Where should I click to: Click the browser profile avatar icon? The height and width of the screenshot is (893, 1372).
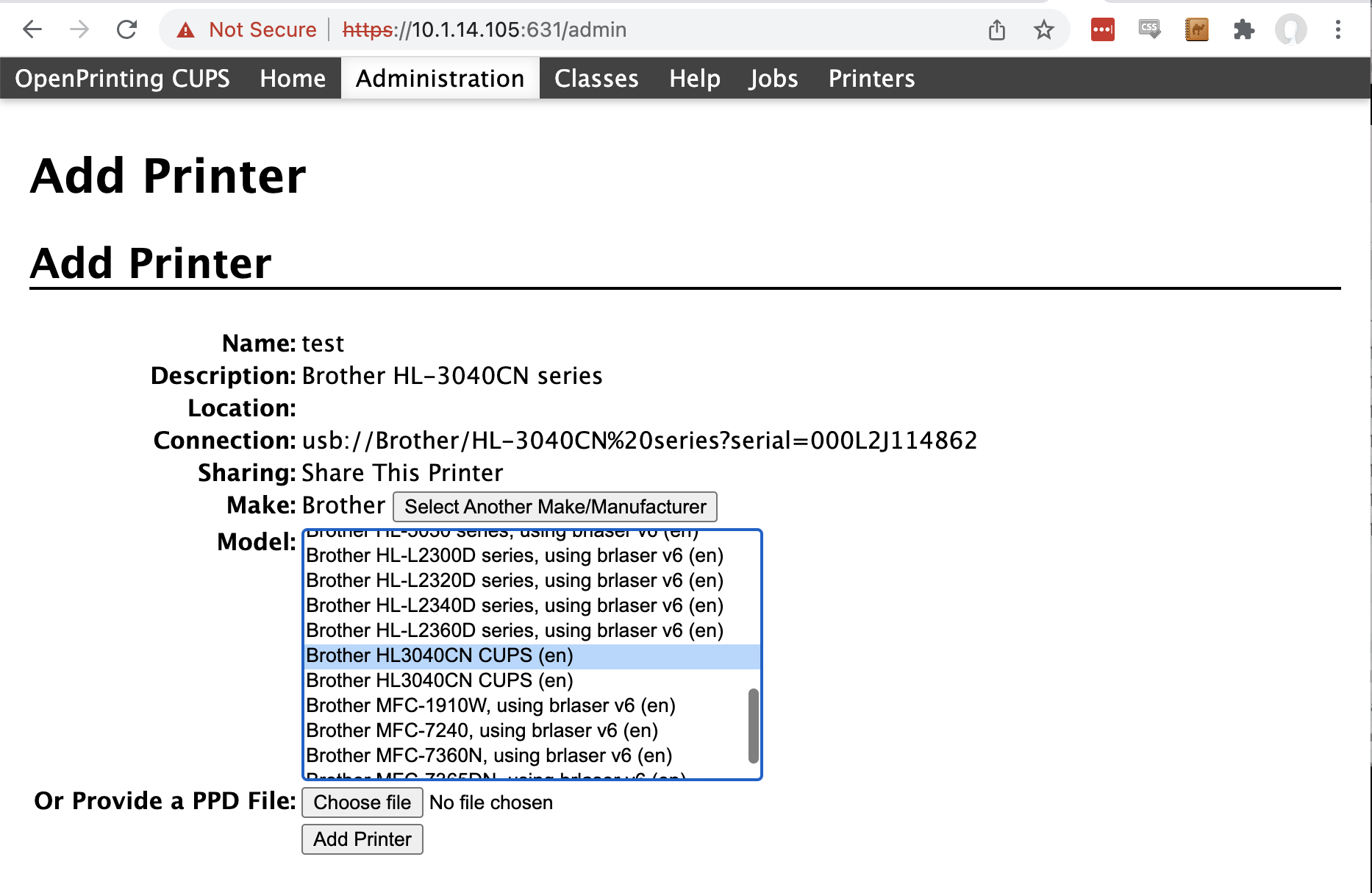1291,29
